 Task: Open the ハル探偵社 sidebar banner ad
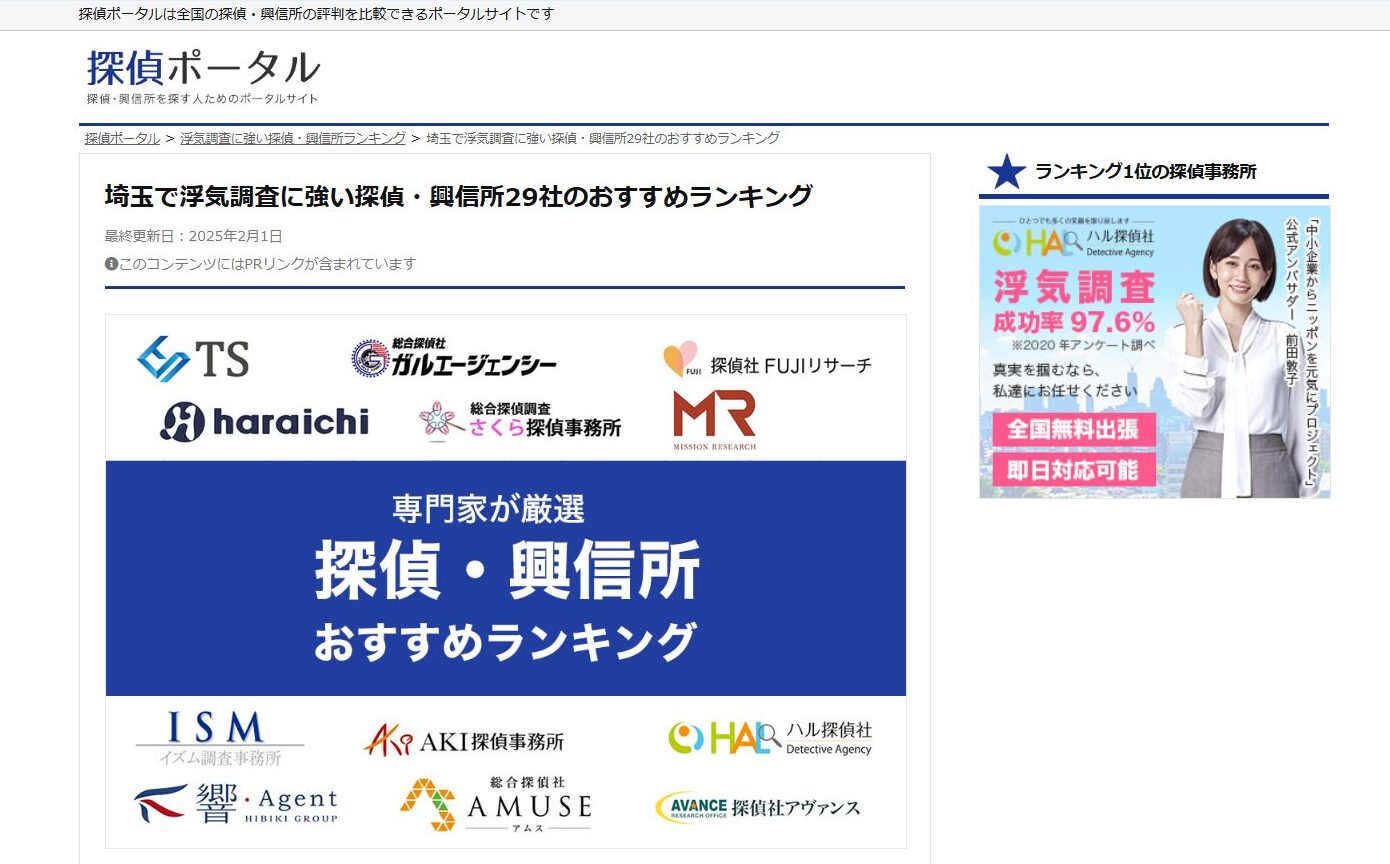click(1155, 352)
